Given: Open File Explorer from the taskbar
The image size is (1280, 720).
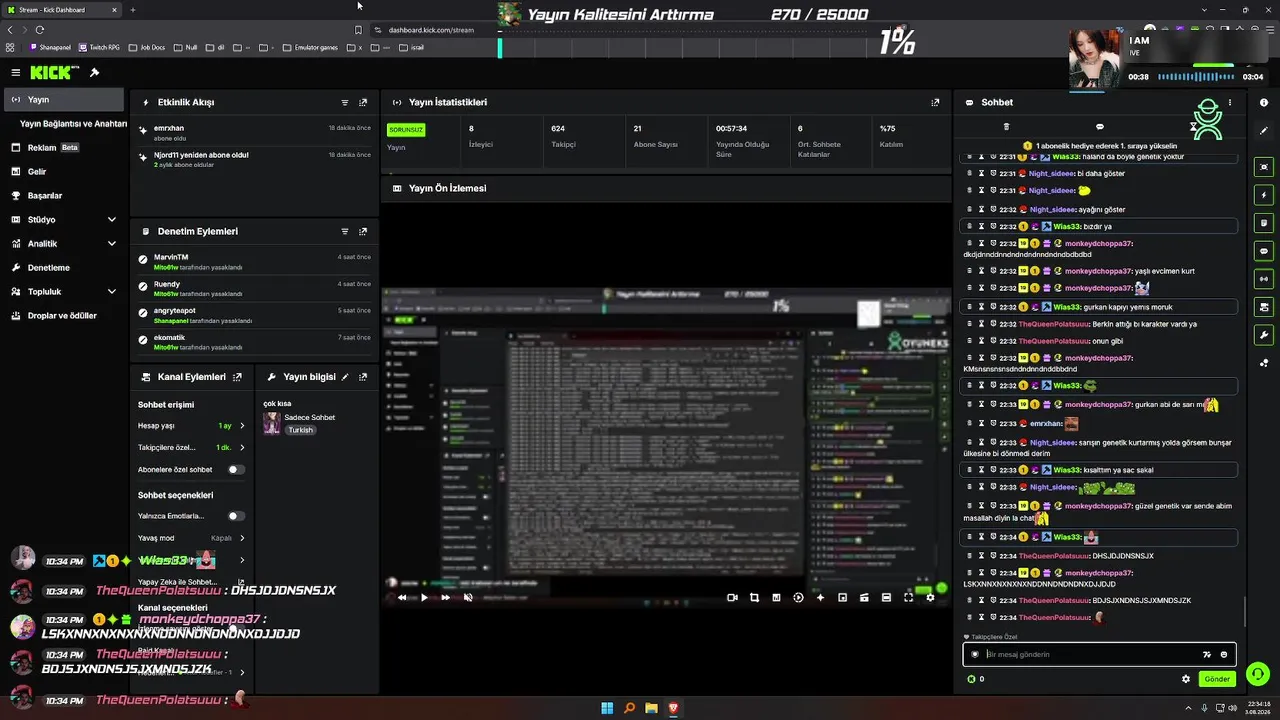Looking at the screenshot, I should pos(651,708).
